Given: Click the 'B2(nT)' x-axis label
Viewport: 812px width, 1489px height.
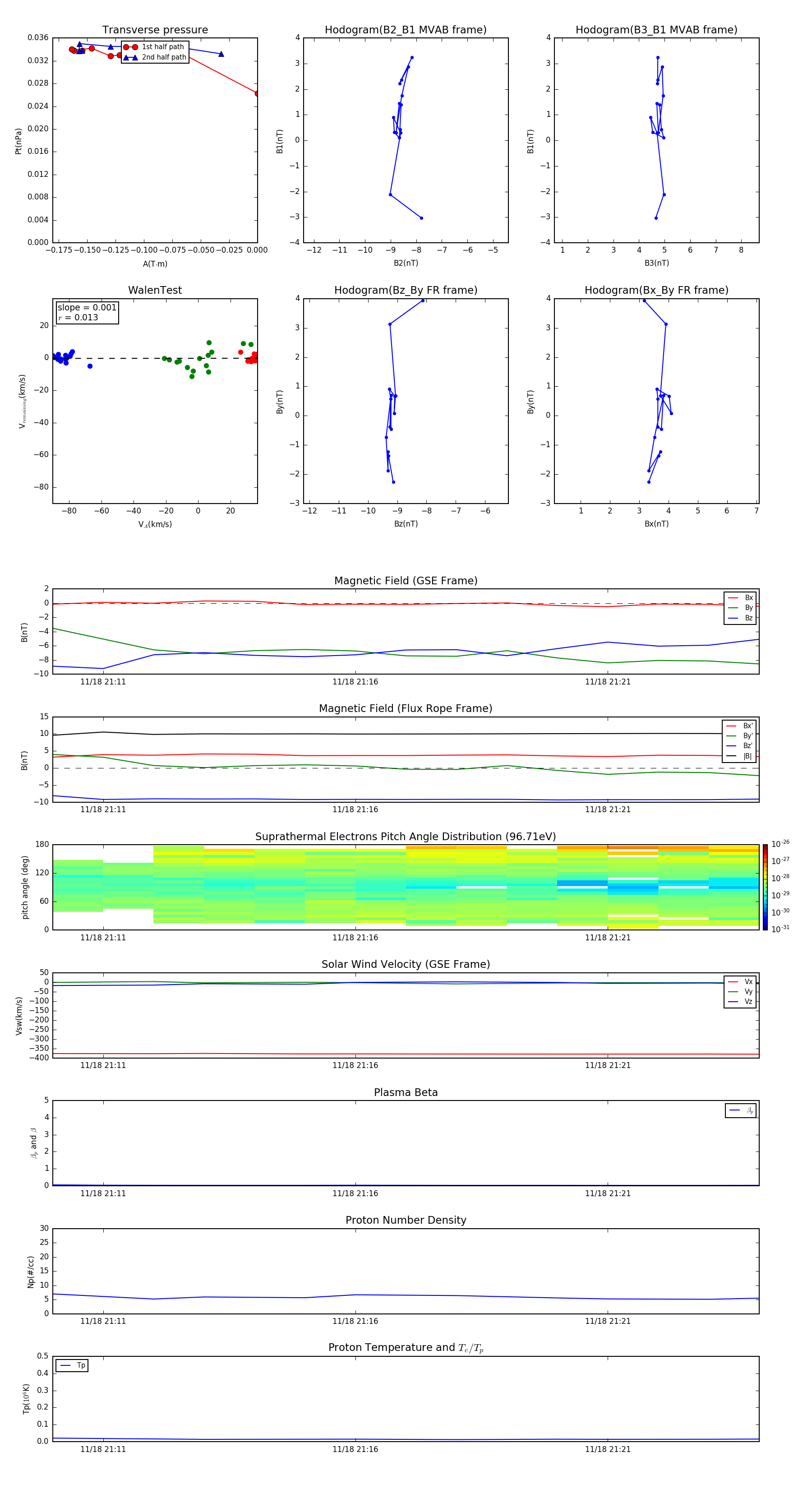Looking at the screenshot, I should point(406,263).
